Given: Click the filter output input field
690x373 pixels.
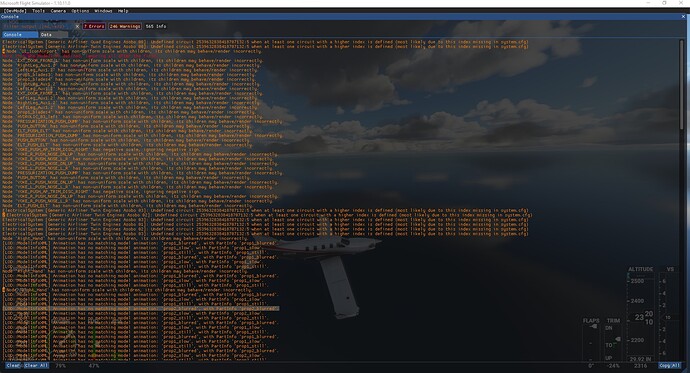Looking at the screenshot, I should (x=37, y=26).
